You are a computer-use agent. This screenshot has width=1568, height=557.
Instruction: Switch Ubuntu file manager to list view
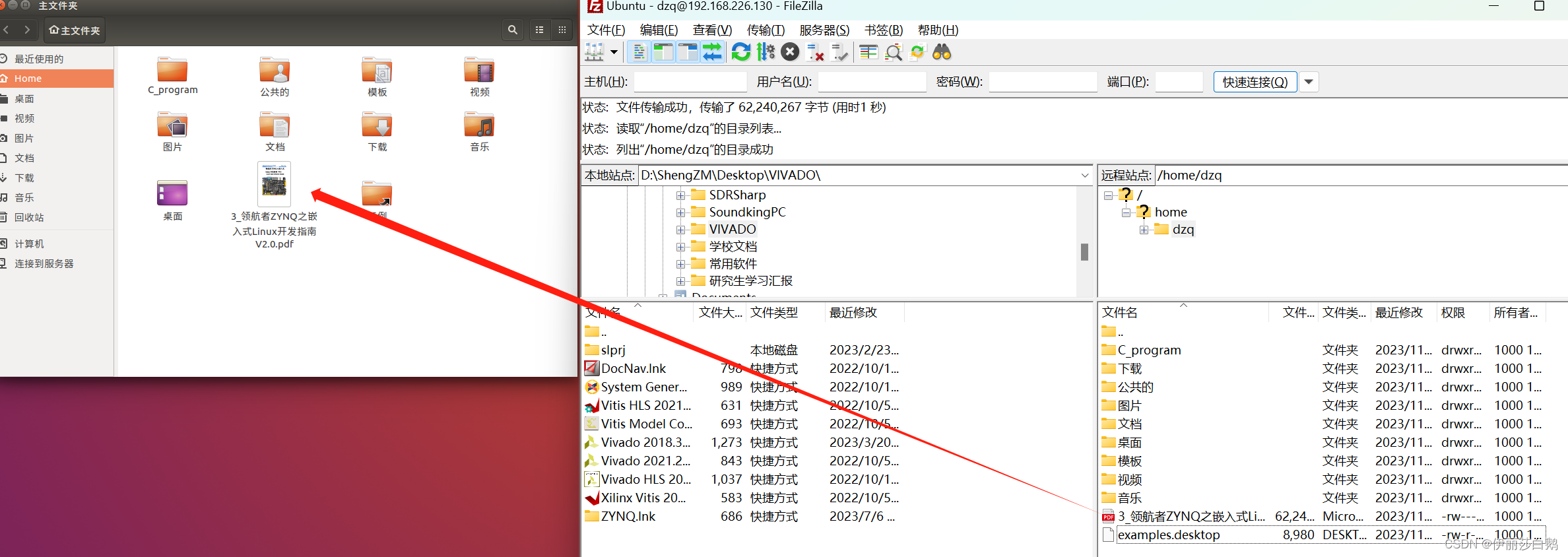click(x=539, y=30)
